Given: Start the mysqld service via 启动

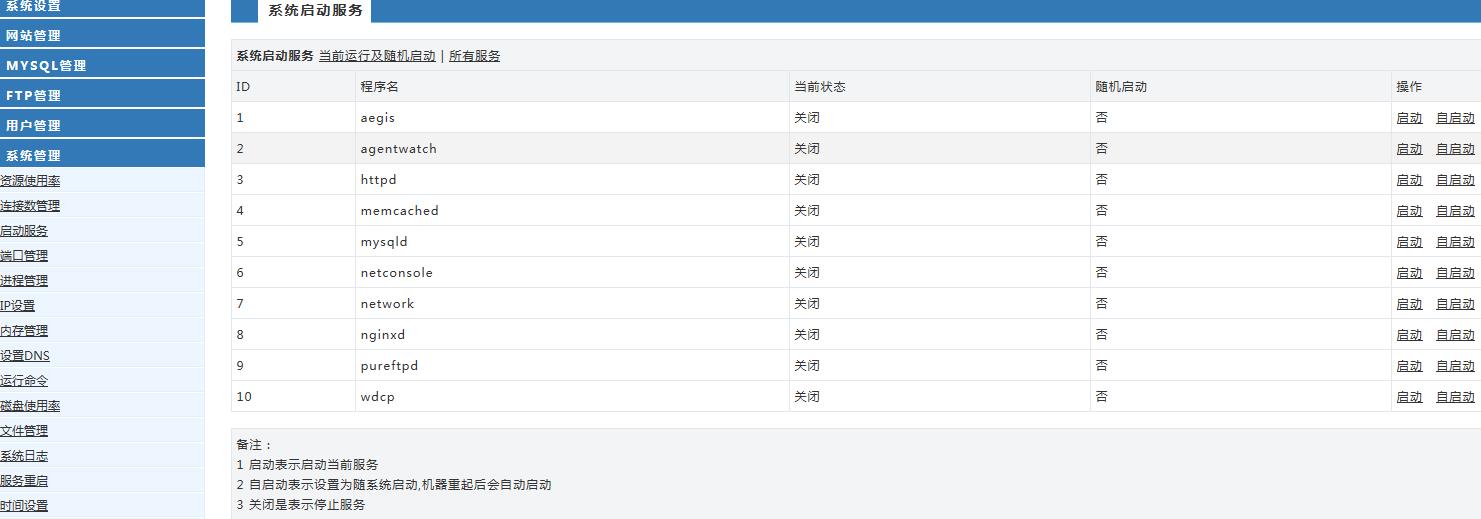Looking at the screenshot, I should click(x=1409, y=242).
